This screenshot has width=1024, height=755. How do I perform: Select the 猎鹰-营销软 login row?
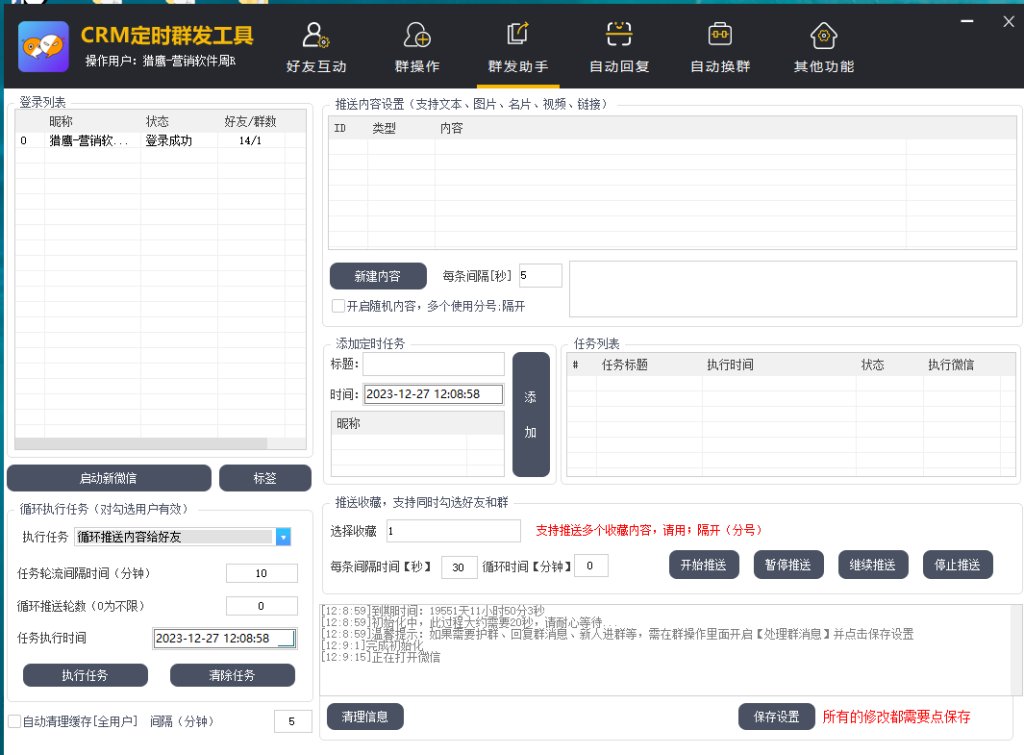coord(88,141)
